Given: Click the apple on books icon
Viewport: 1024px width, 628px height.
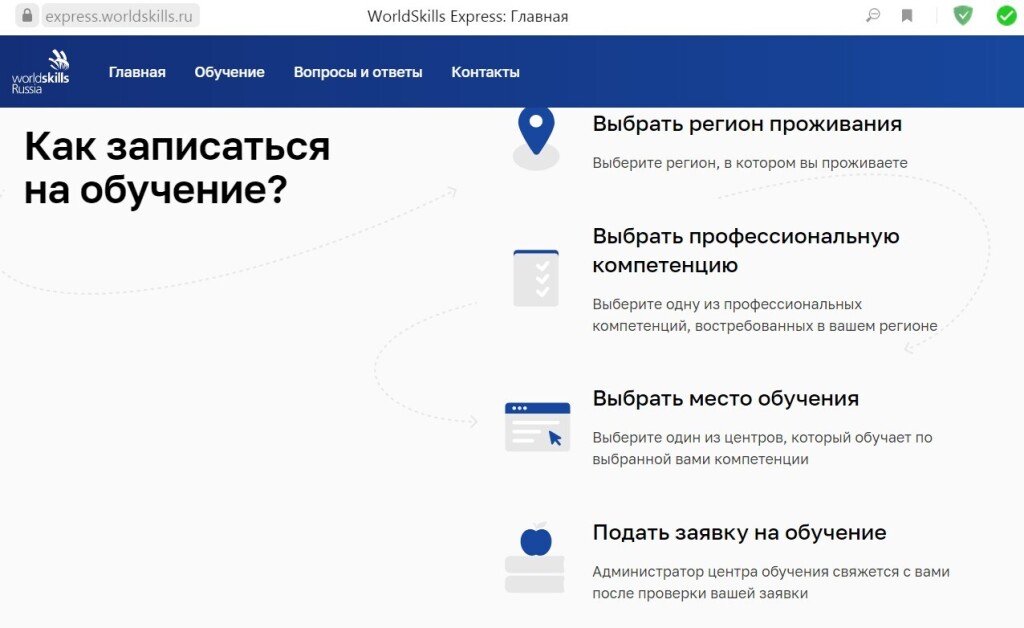Looking at the screenshot, I should point(536,558).
